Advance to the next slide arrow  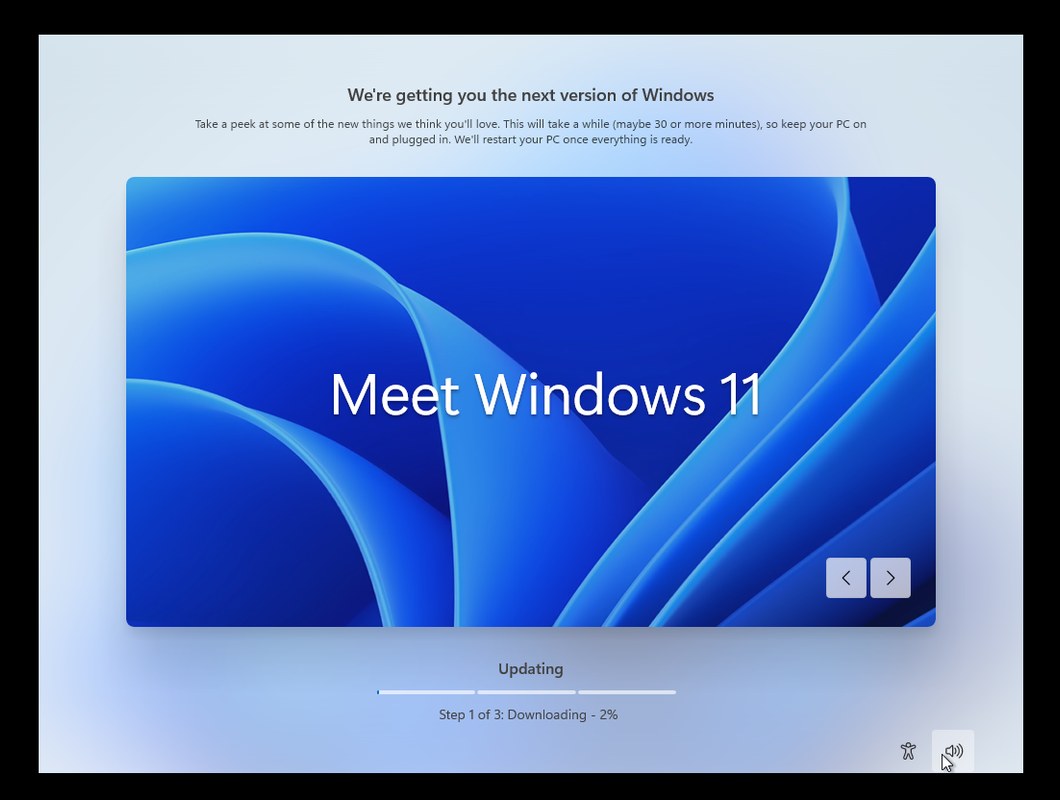890,578
